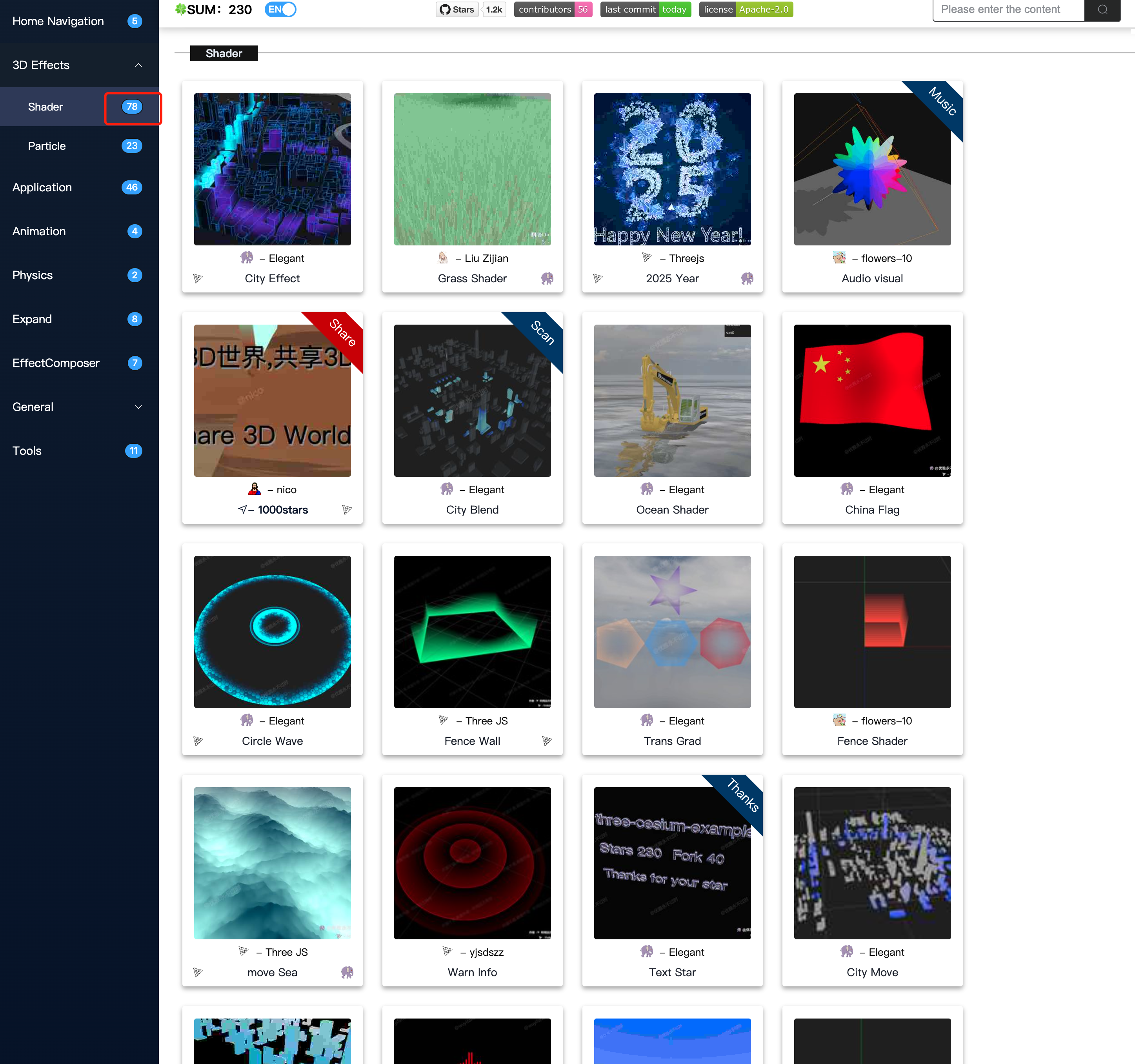Click the search magnifier button
Screen dimensions: 1135x1064
coord(1102,10)
